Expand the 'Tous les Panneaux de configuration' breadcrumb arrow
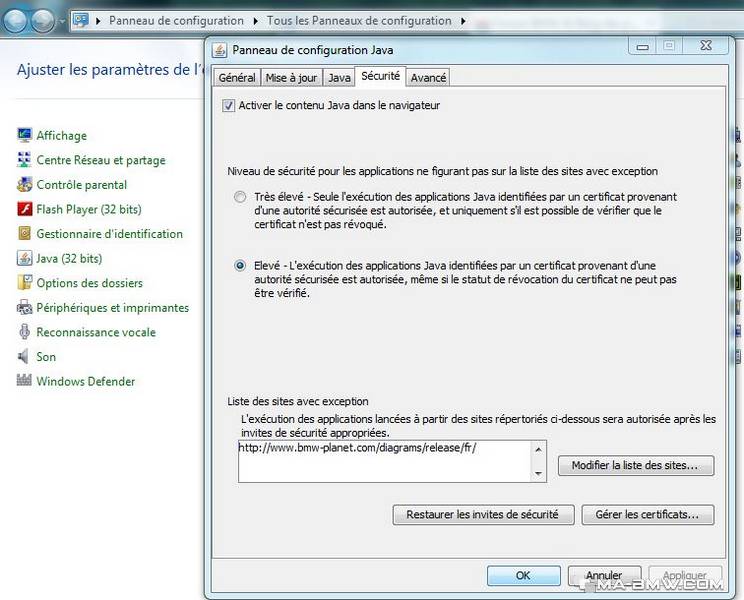Screen dimensions: 744x600 click(463, 21)
